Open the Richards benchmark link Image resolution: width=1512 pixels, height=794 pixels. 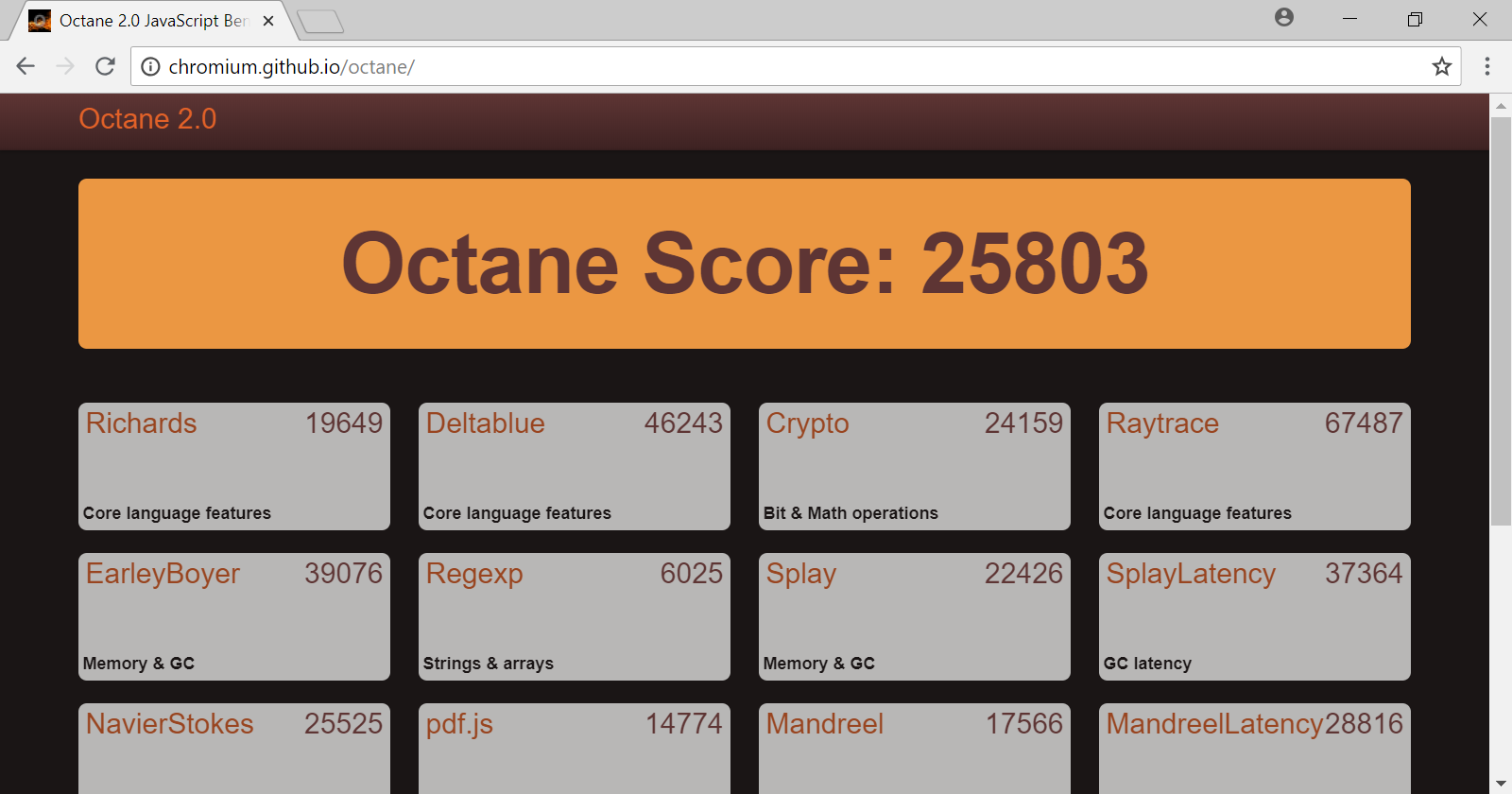click(x=142, y=423)
